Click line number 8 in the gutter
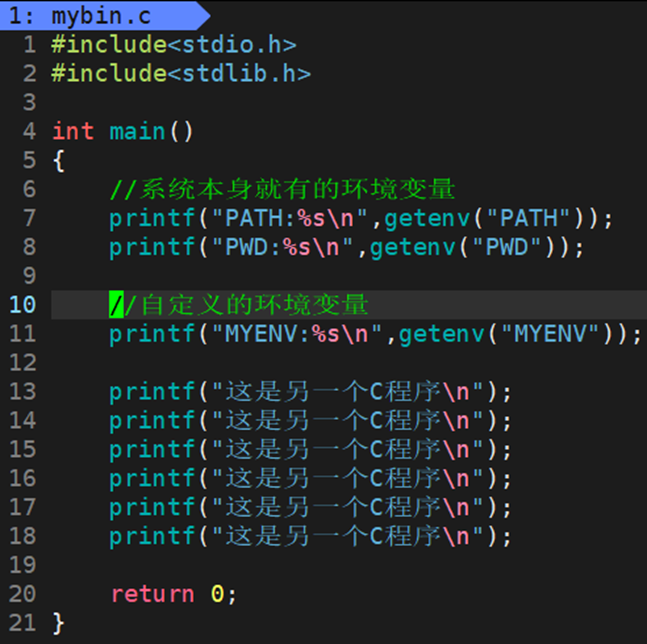This screenshot has width=647, height=644. pyautogui.click(x=30, y=247)
